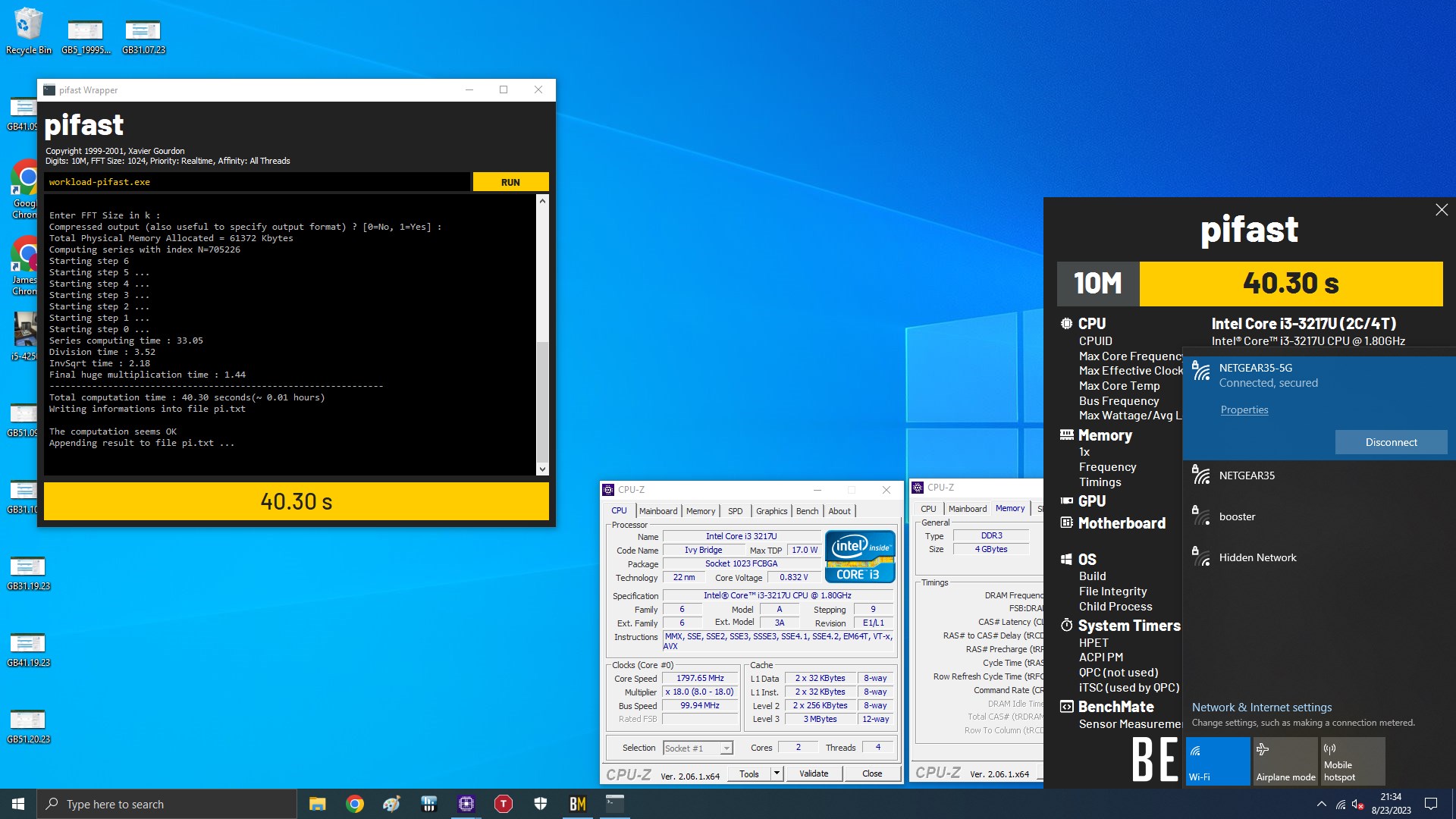Toggle the Wi-Fi quick action tile

[x=1218, y=761]
